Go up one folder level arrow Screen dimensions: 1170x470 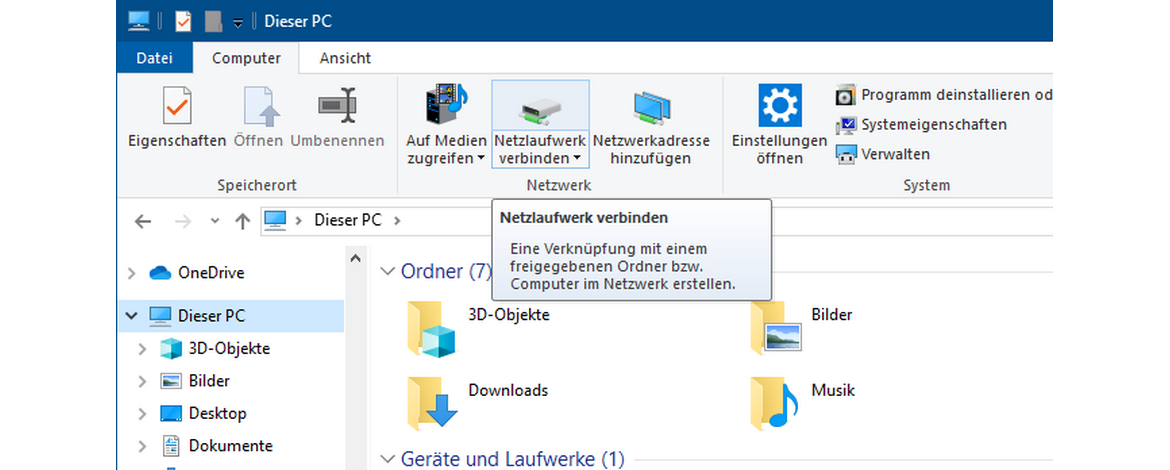[242, 221]
